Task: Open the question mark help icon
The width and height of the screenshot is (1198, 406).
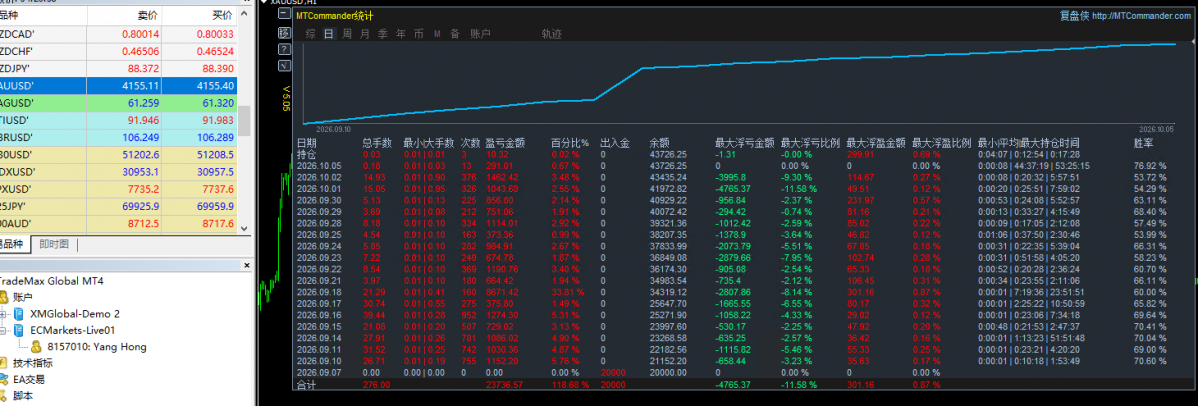Action: tap(284, 49)
